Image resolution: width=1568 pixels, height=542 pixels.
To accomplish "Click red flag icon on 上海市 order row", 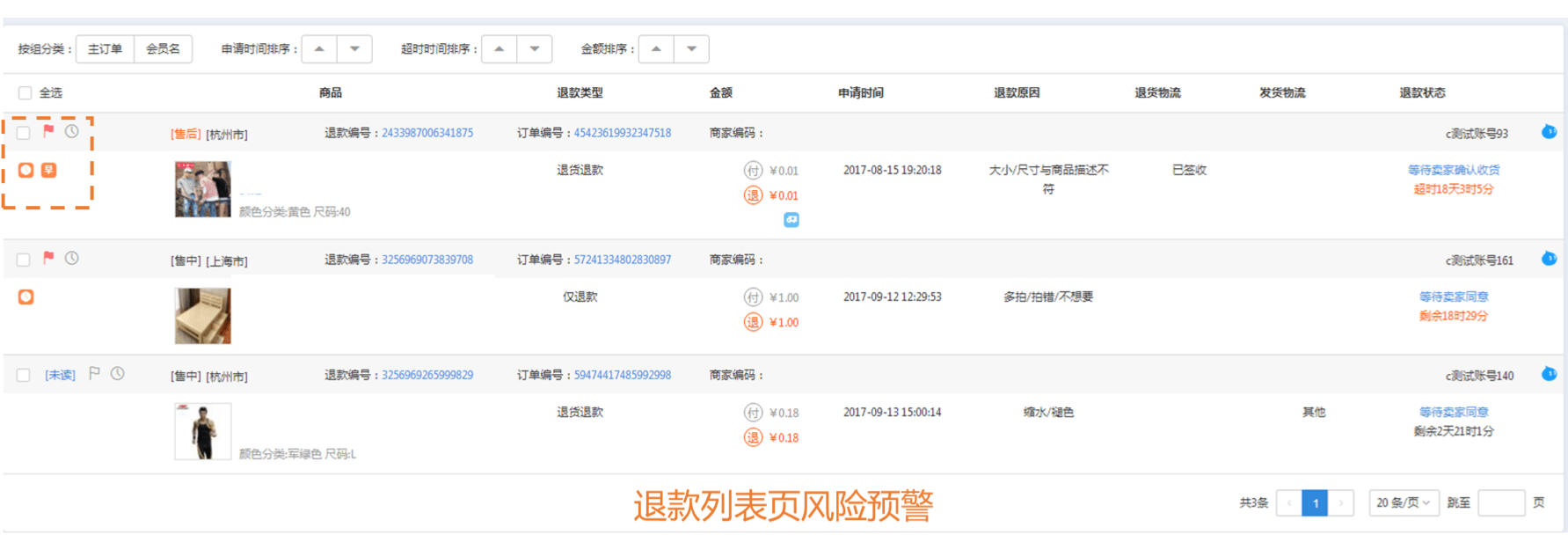I will coord(48,258).
